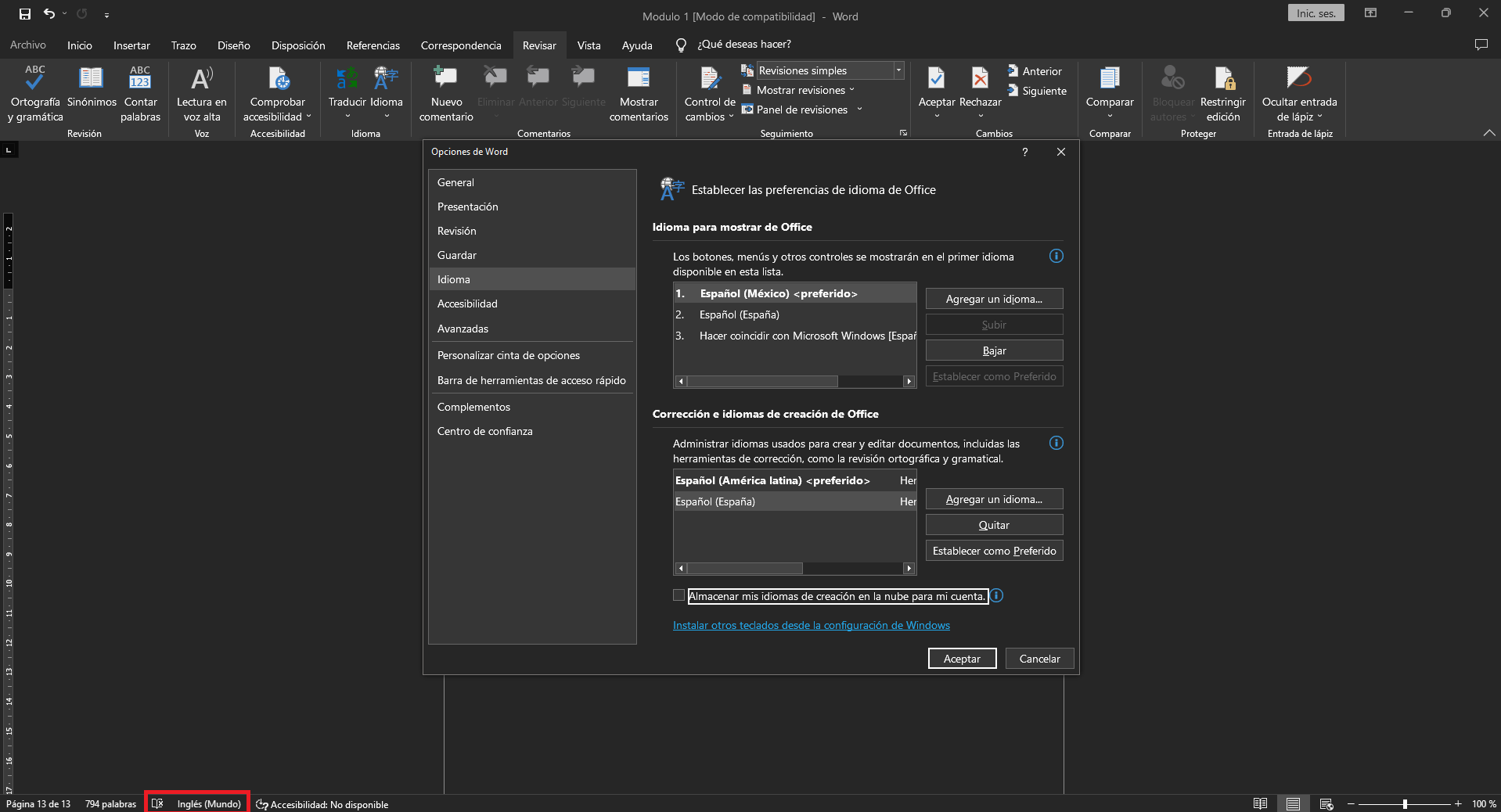Click Inic. ses. sign-in button
This screenshot has height=812, width=1501.
(x=1316, y=13)
